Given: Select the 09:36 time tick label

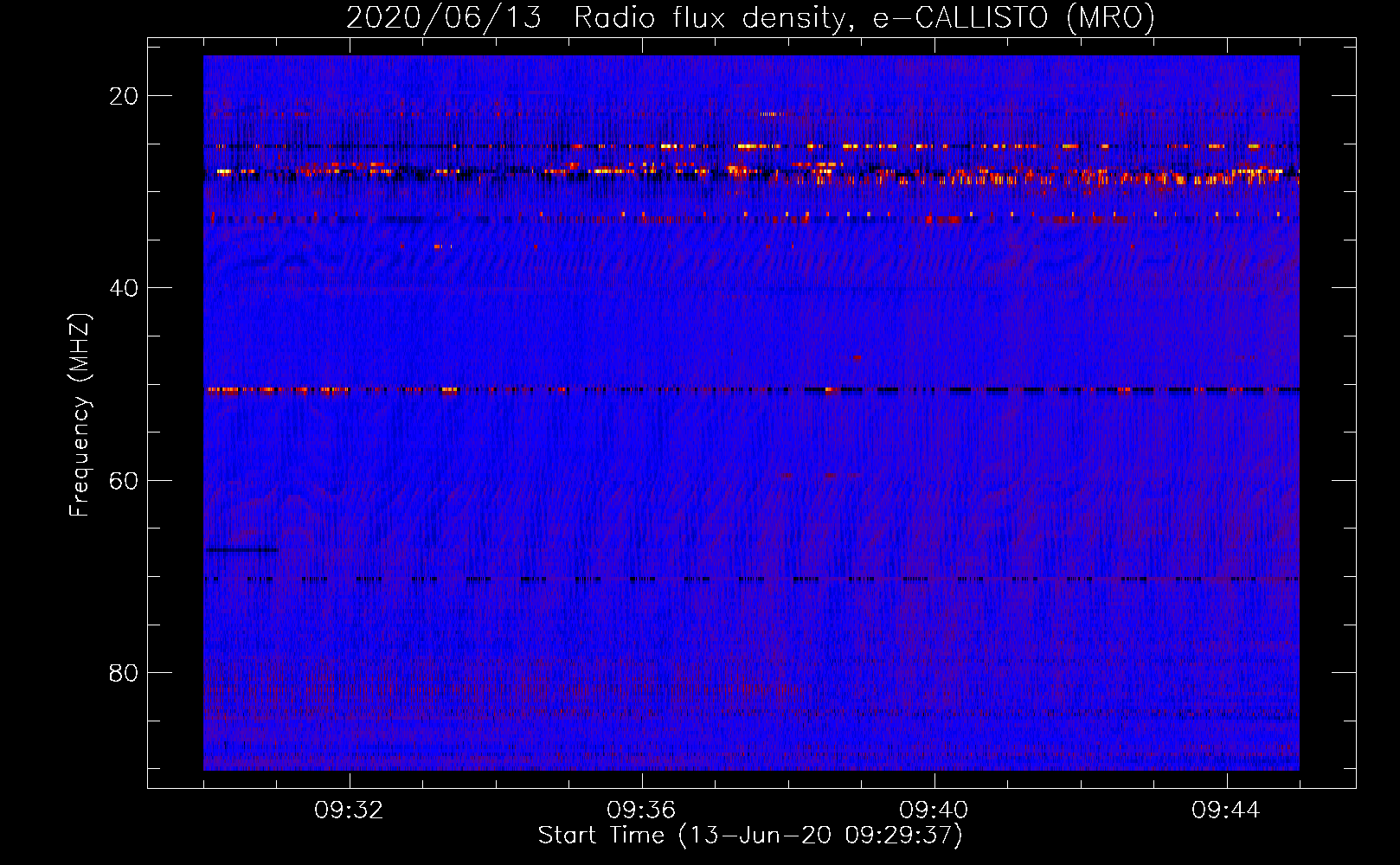Looking at the screenshot, I should pos(642,810).
